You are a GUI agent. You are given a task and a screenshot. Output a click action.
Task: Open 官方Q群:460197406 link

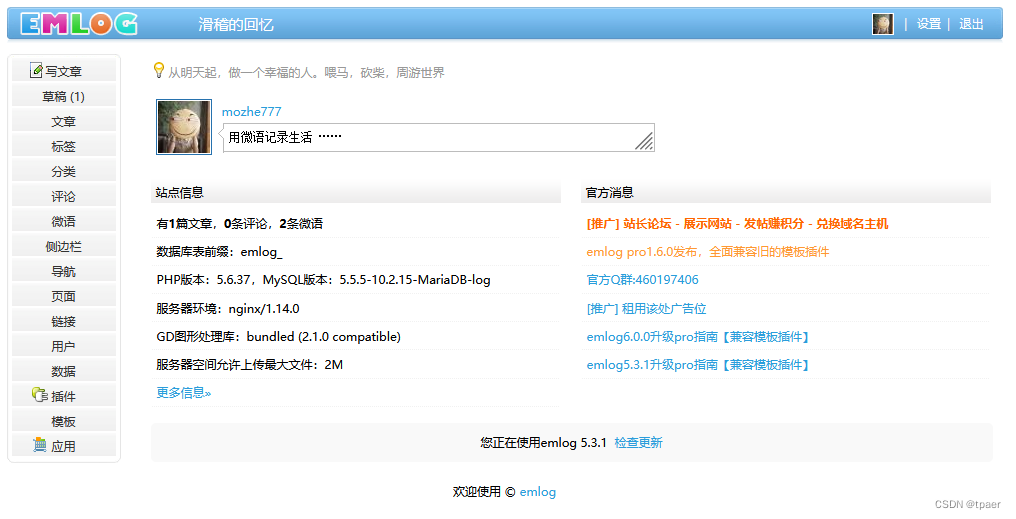(x=642, y=280)
